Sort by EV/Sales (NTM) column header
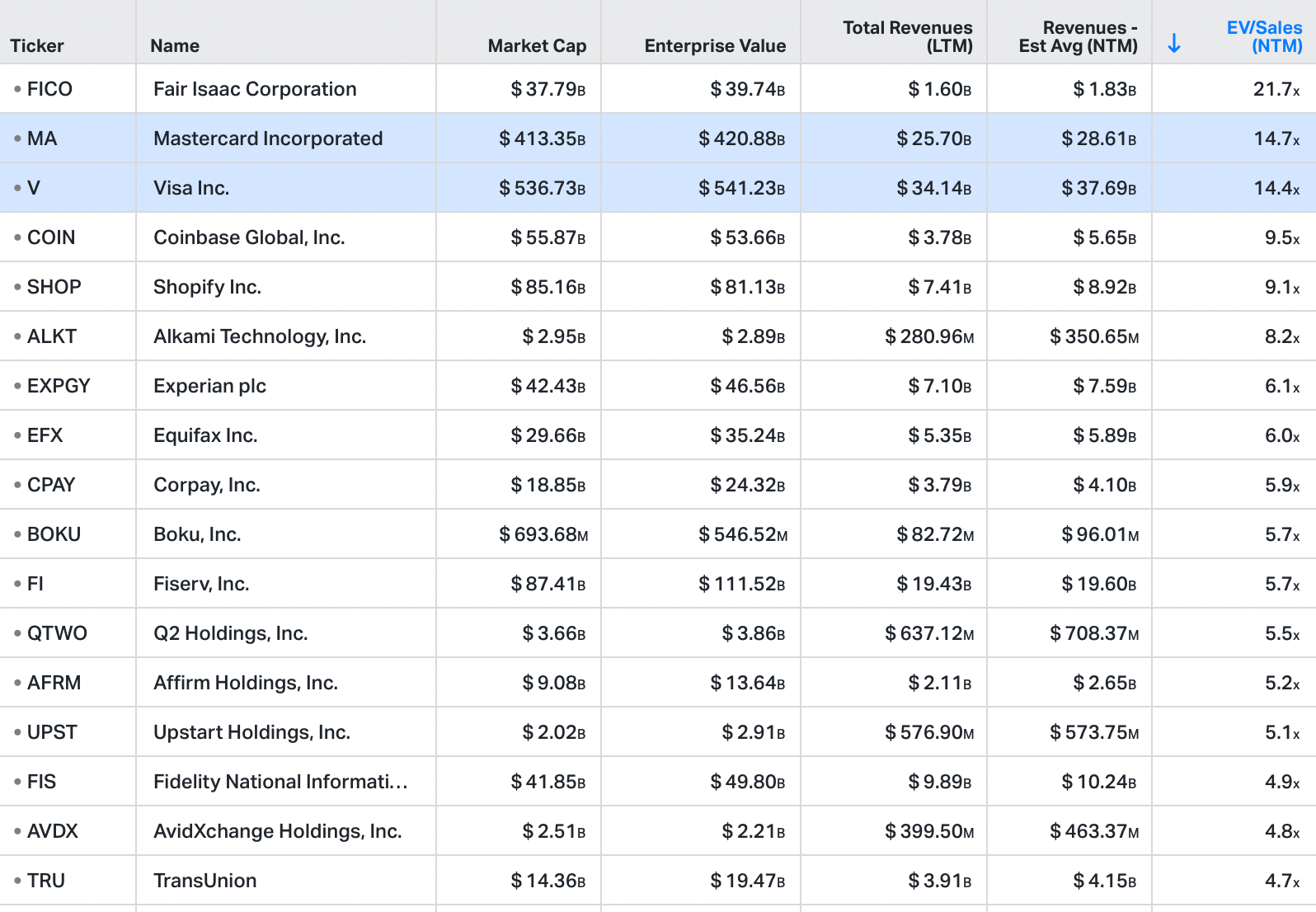 pos(1264,36)
